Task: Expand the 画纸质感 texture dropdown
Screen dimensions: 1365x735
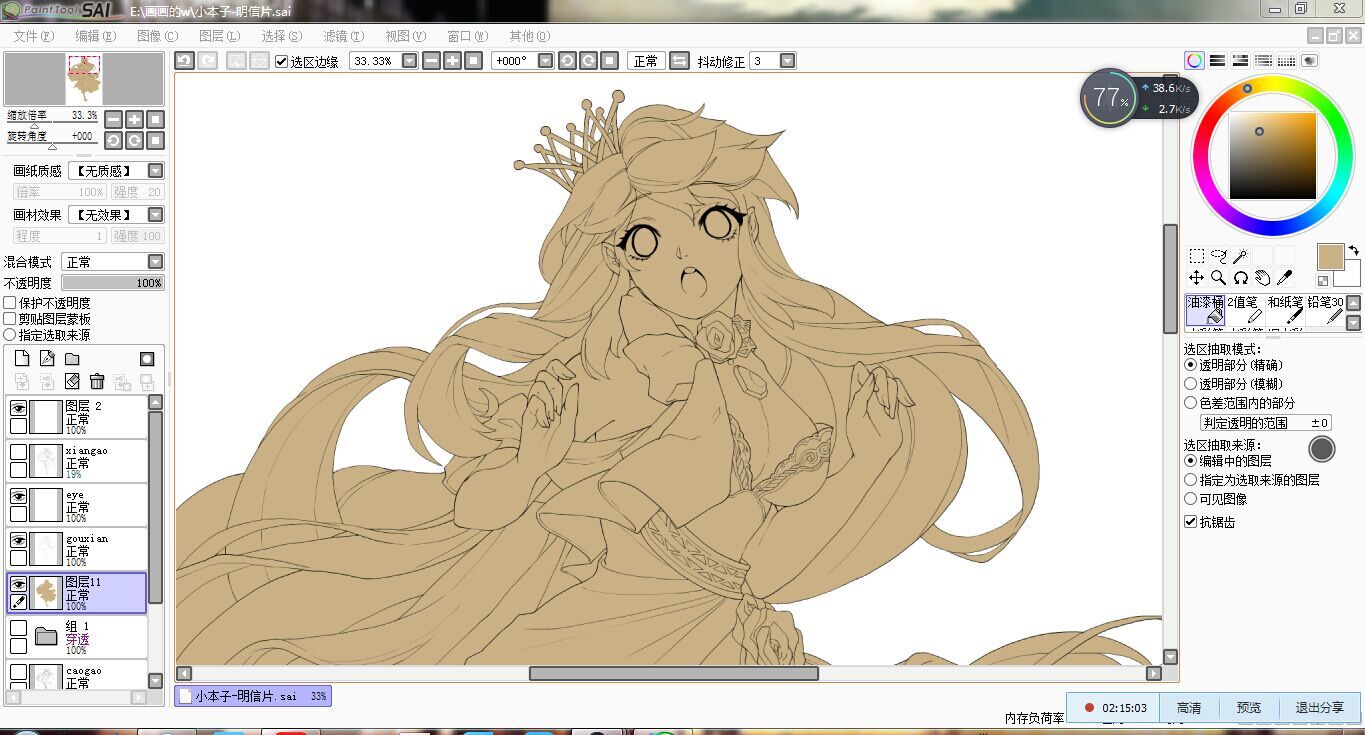Action: [116, 171]
